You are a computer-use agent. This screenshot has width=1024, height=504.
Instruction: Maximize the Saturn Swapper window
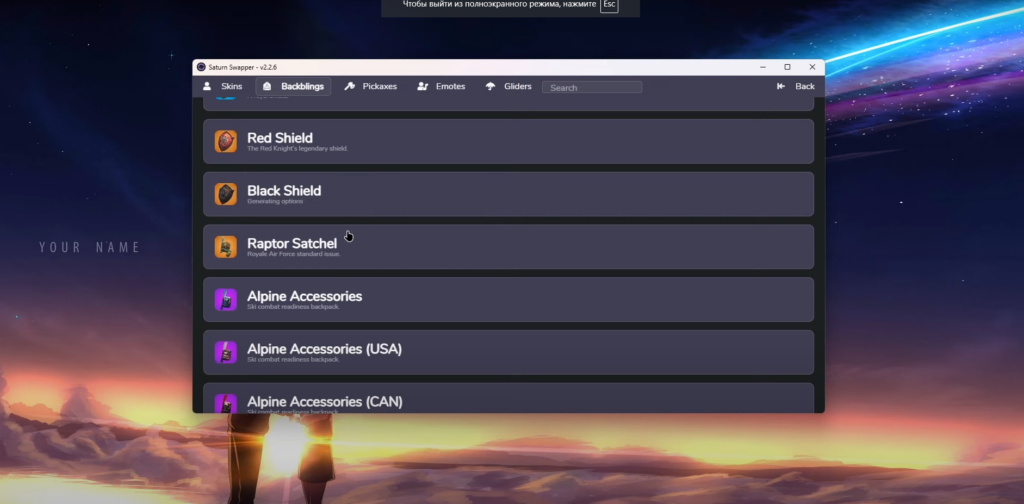[787, 67]
